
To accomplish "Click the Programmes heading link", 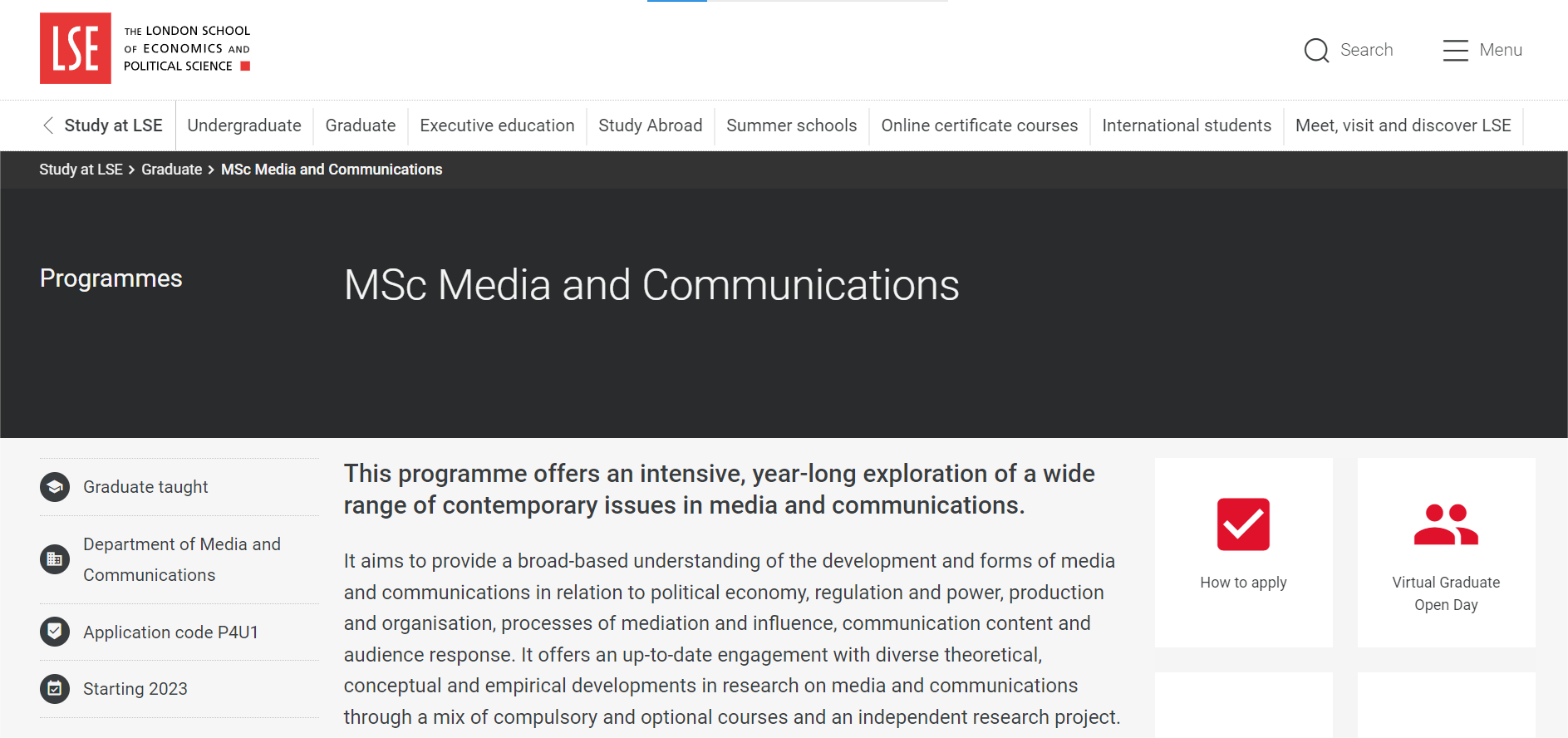I will coord(111,278).
